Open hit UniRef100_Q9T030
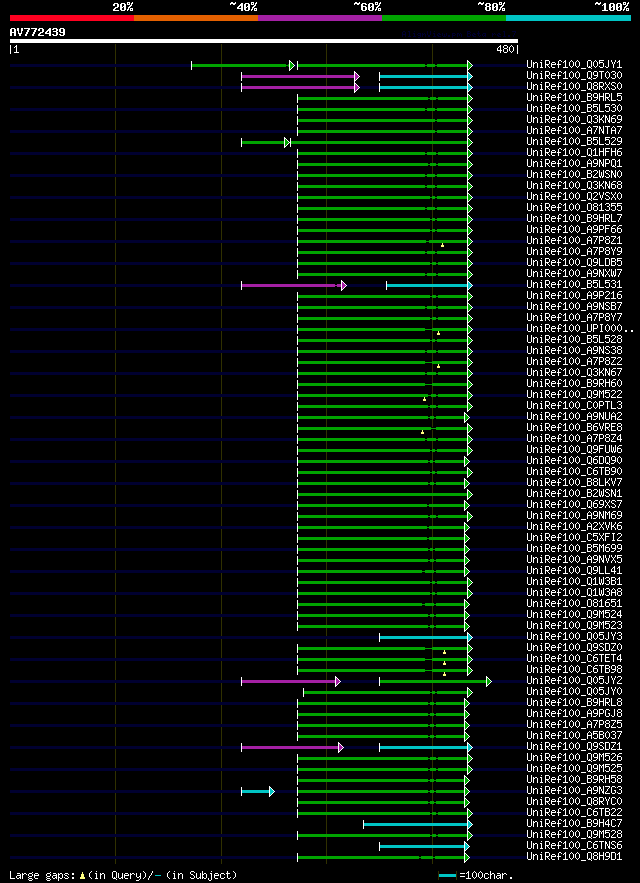The height and width of the screenshot is (883, 640). 574,75
